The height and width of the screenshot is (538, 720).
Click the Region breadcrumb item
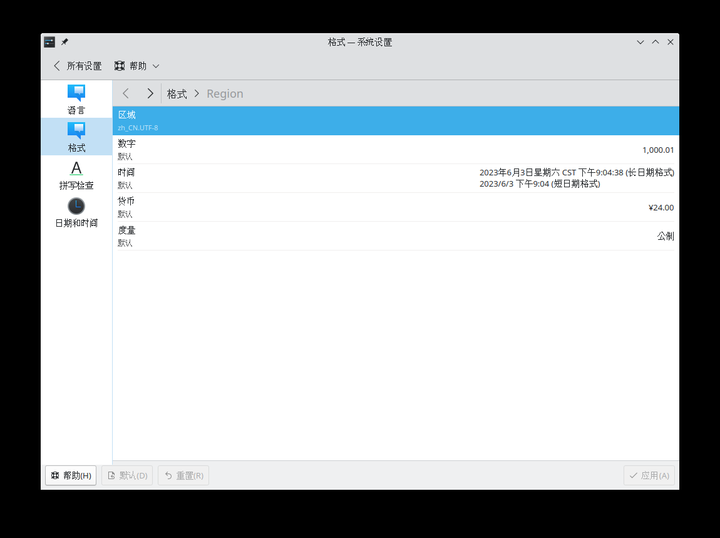[x=225, y=94]
